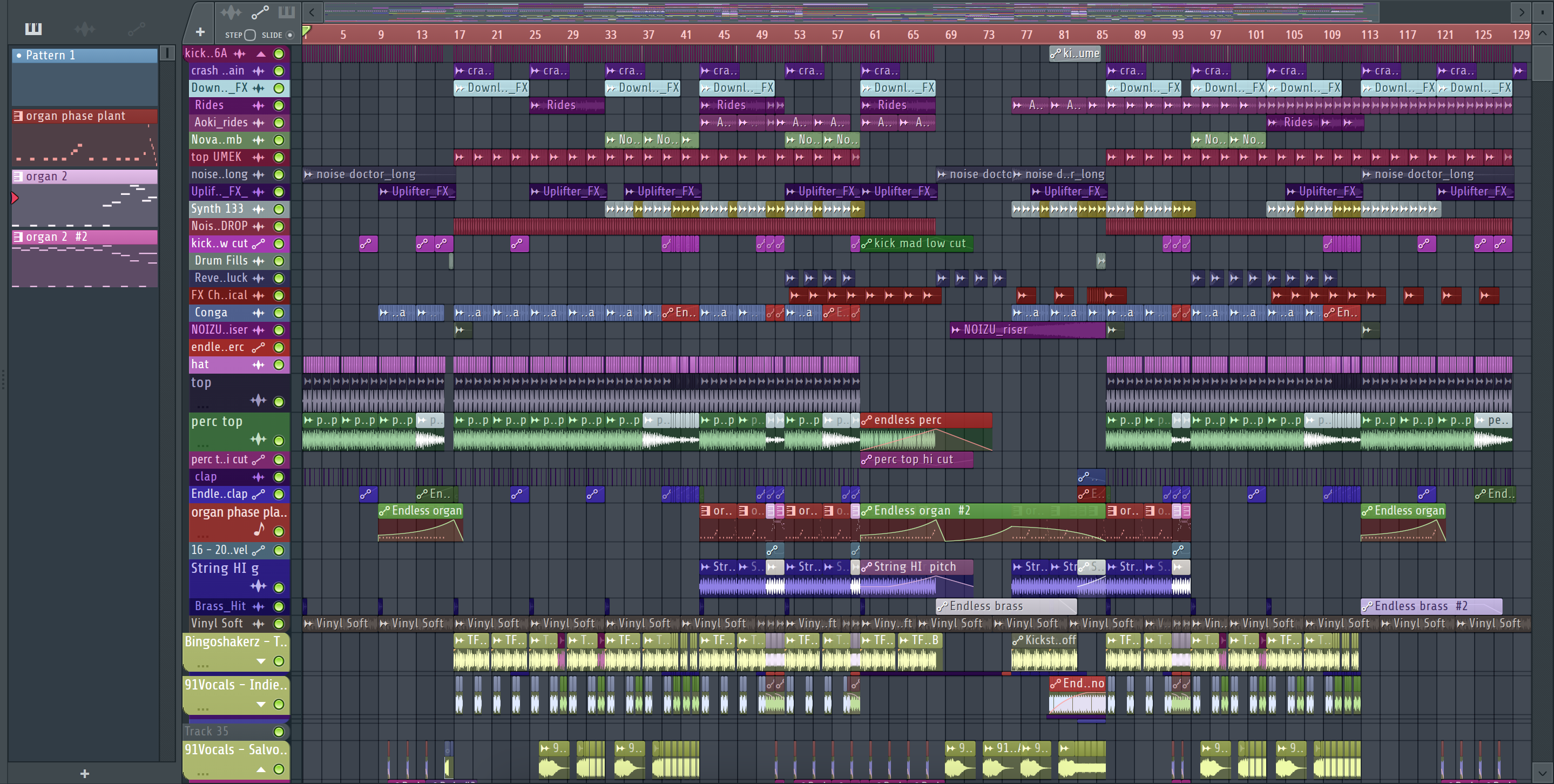Click the waveform icon on the Conga track

pyautogui.click(x=258, y=313)
